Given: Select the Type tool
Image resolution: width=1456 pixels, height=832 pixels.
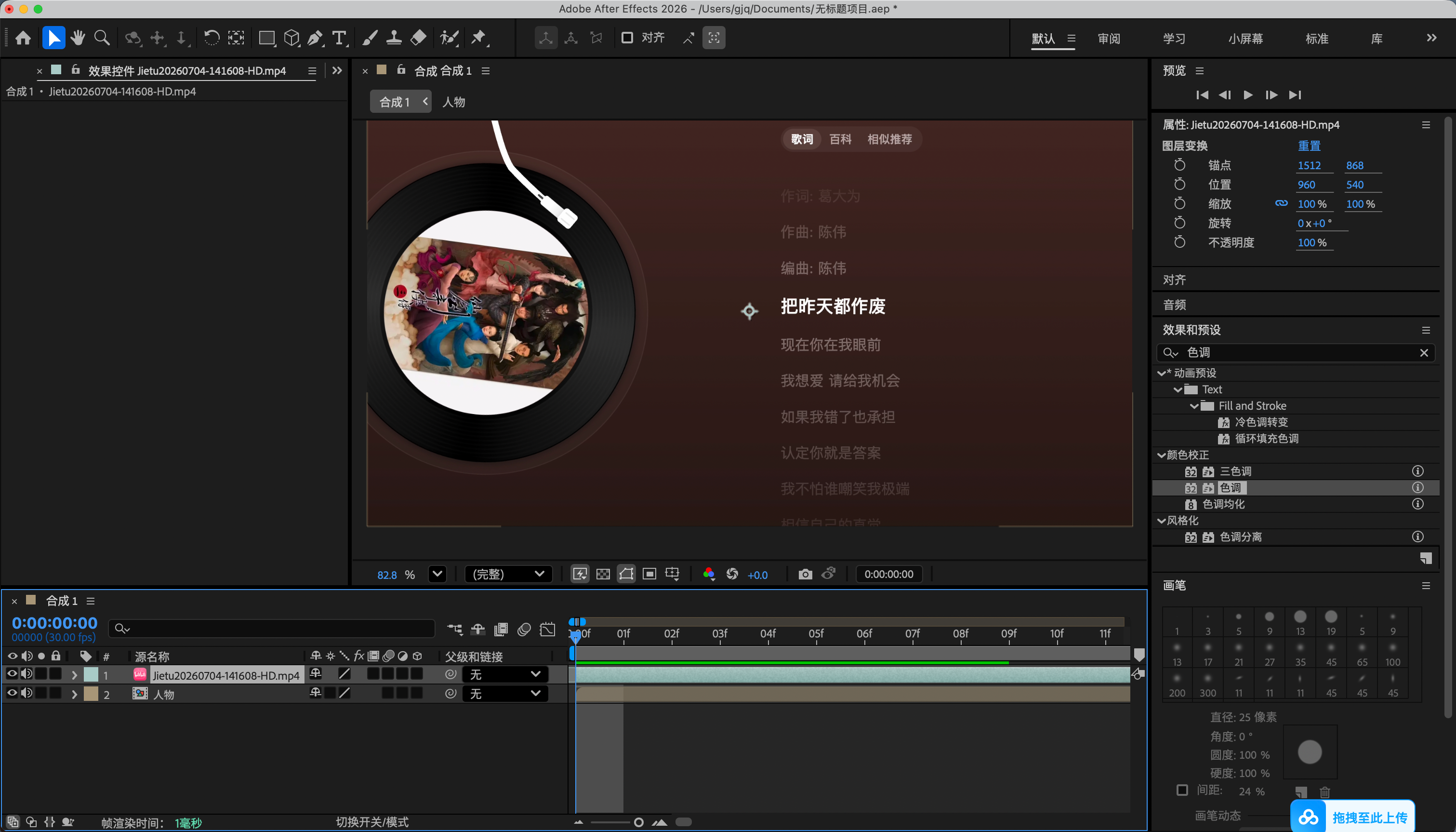Looking at the screenshot, I should (x=339, y=38).
